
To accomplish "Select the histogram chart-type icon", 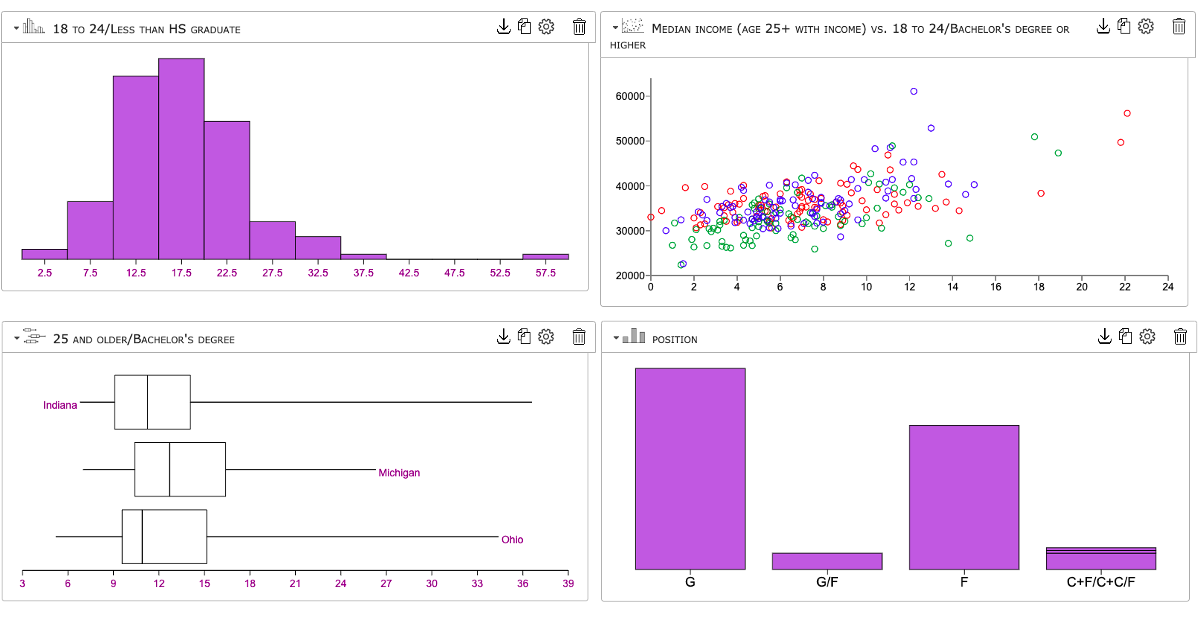I will pos(31,26).
